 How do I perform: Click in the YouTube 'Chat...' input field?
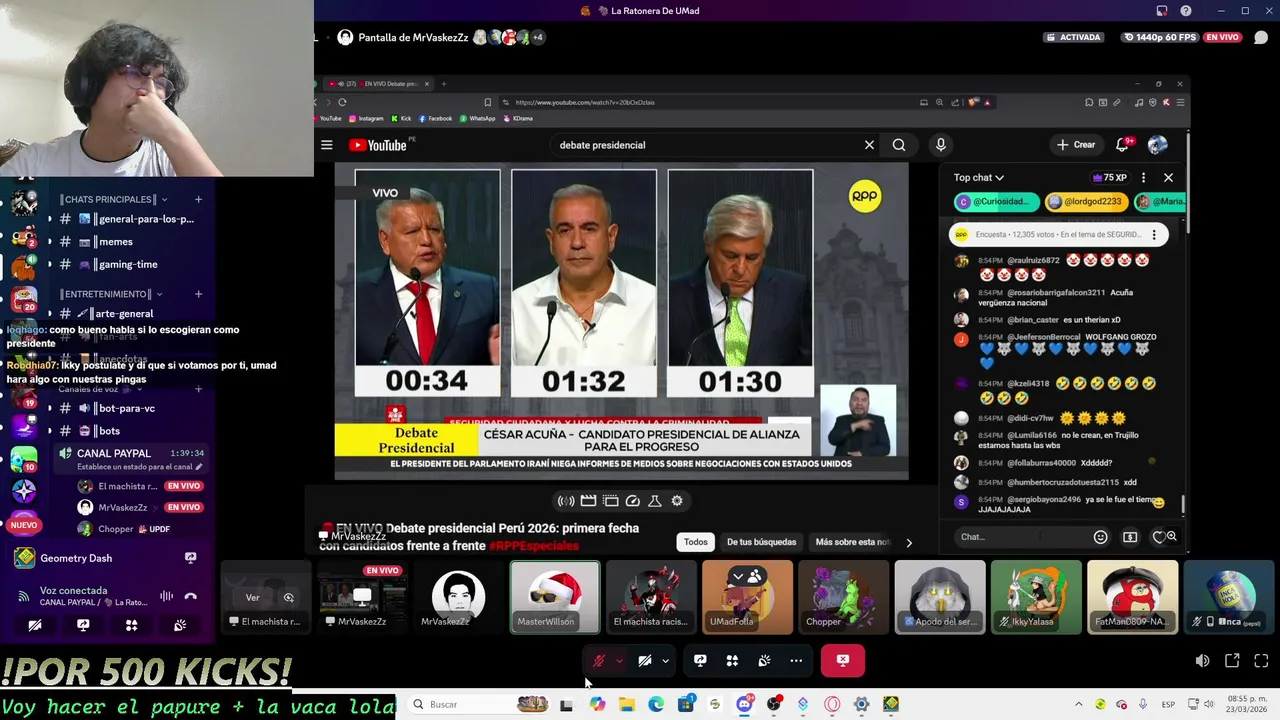1020,537
